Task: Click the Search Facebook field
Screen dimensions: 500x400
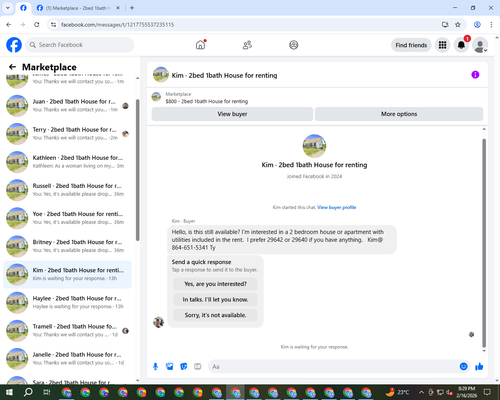Action: pos(80,45)
